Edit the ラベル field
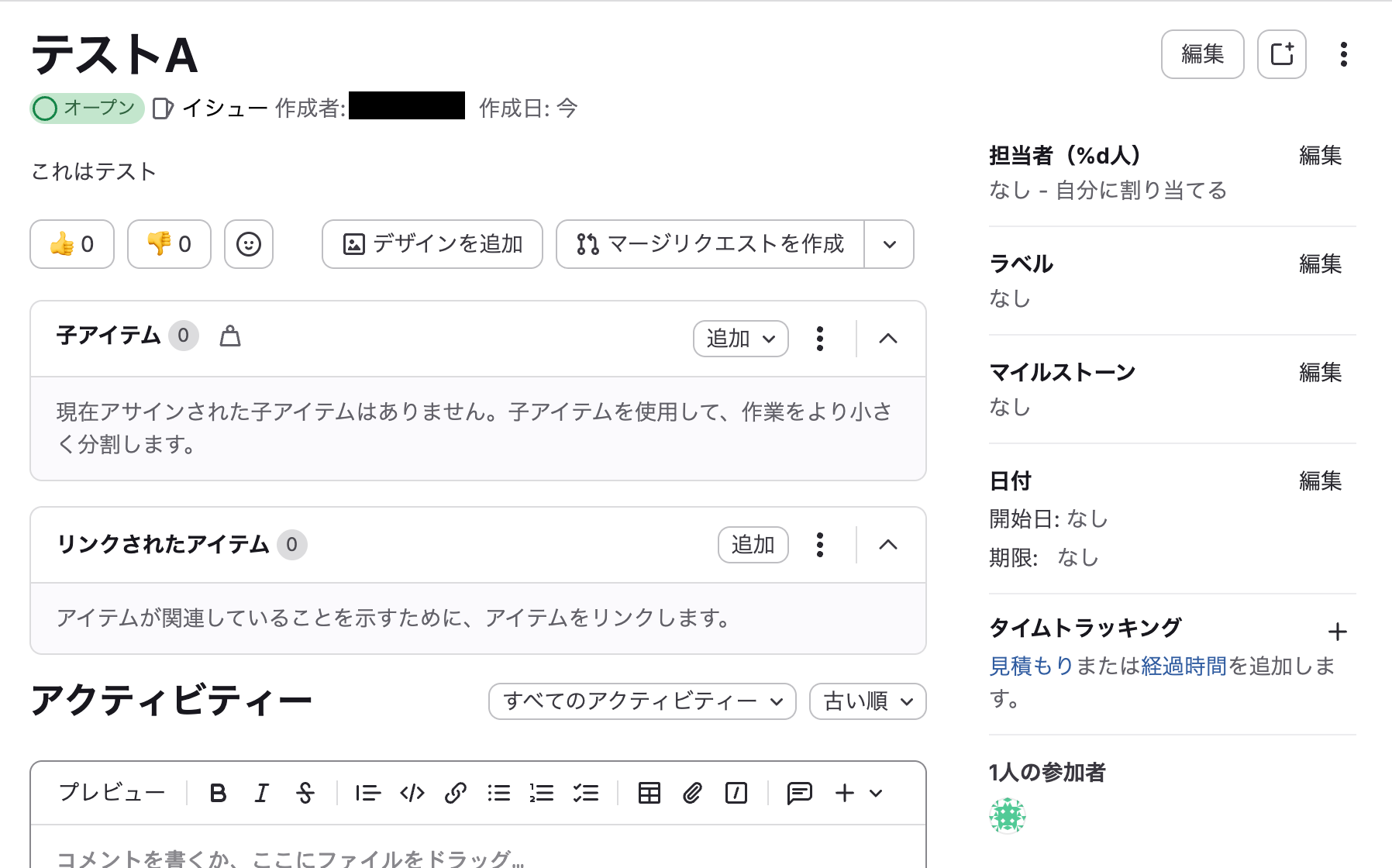The image size is (1392, 868). click(1321, 264)
